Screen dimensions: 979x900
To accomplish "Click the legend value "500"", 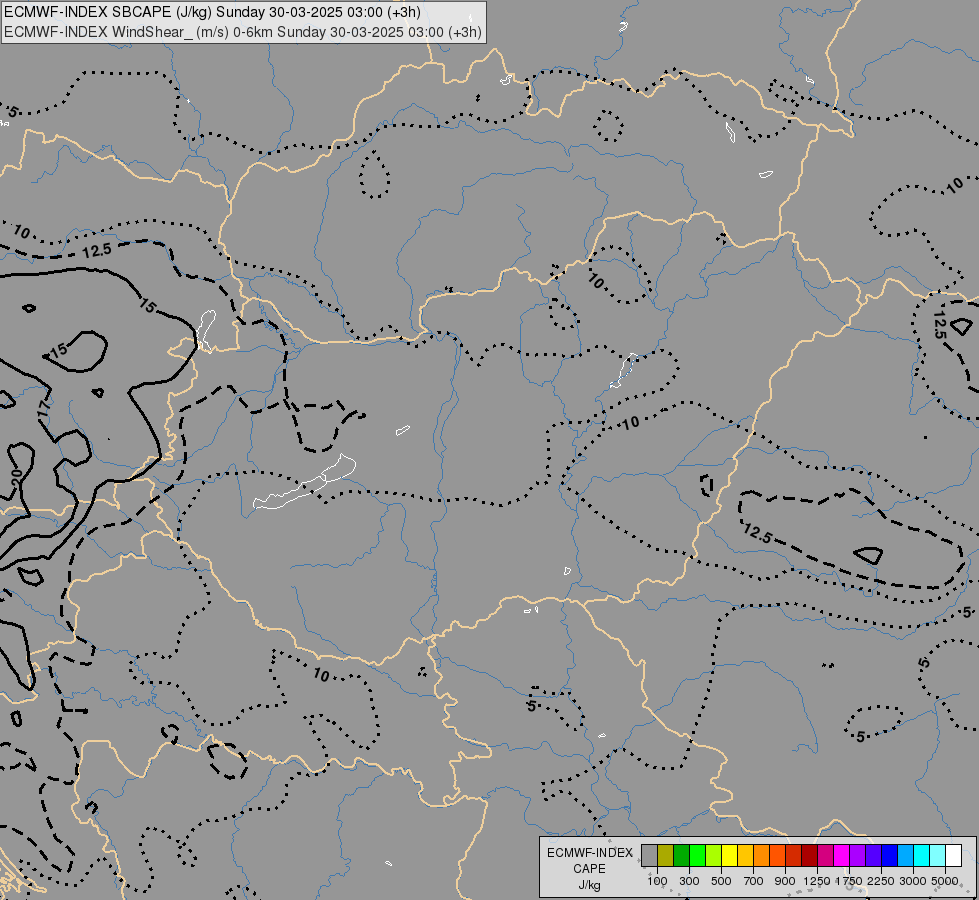I will (721, 881).
